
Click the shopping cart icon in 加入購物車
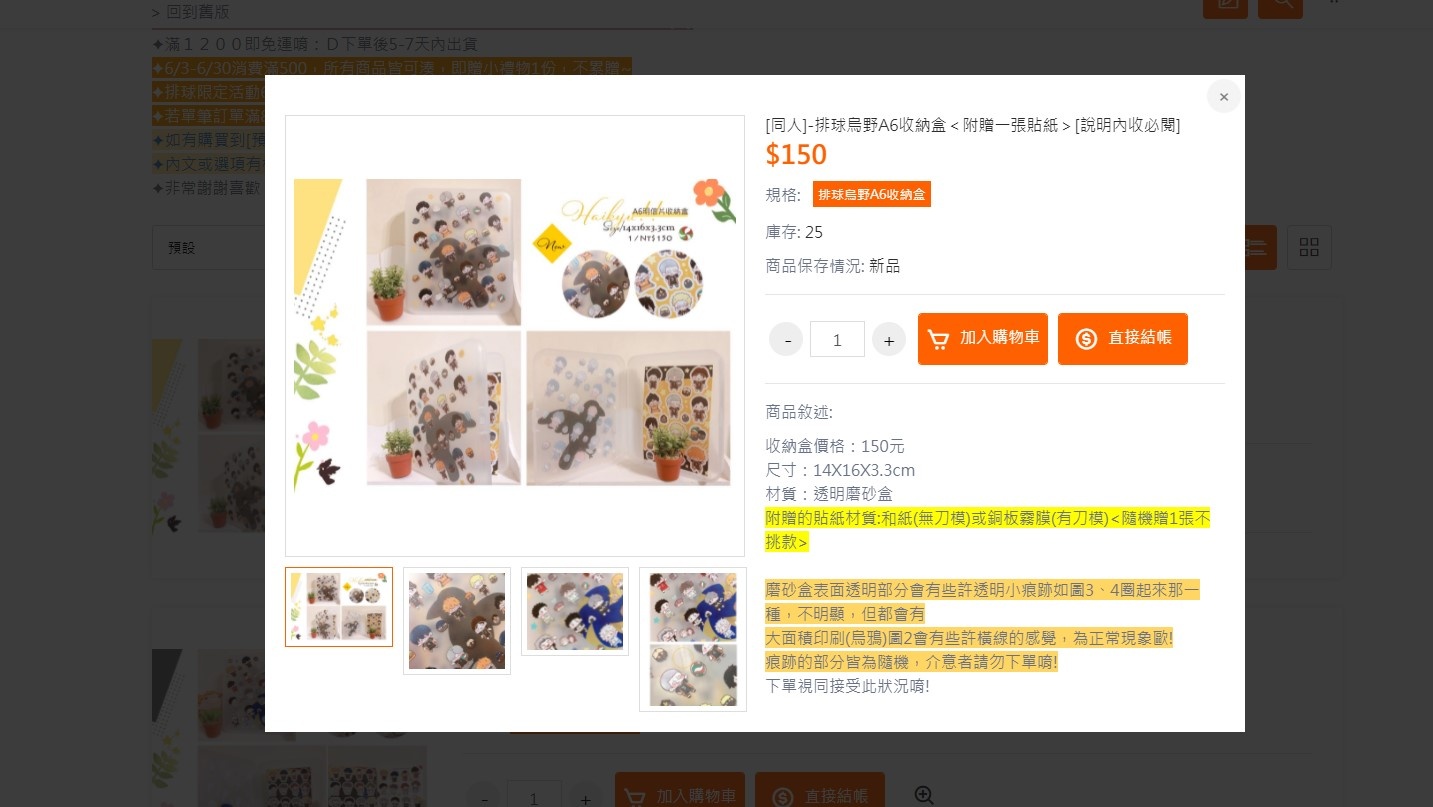click(x=938, y=339)
